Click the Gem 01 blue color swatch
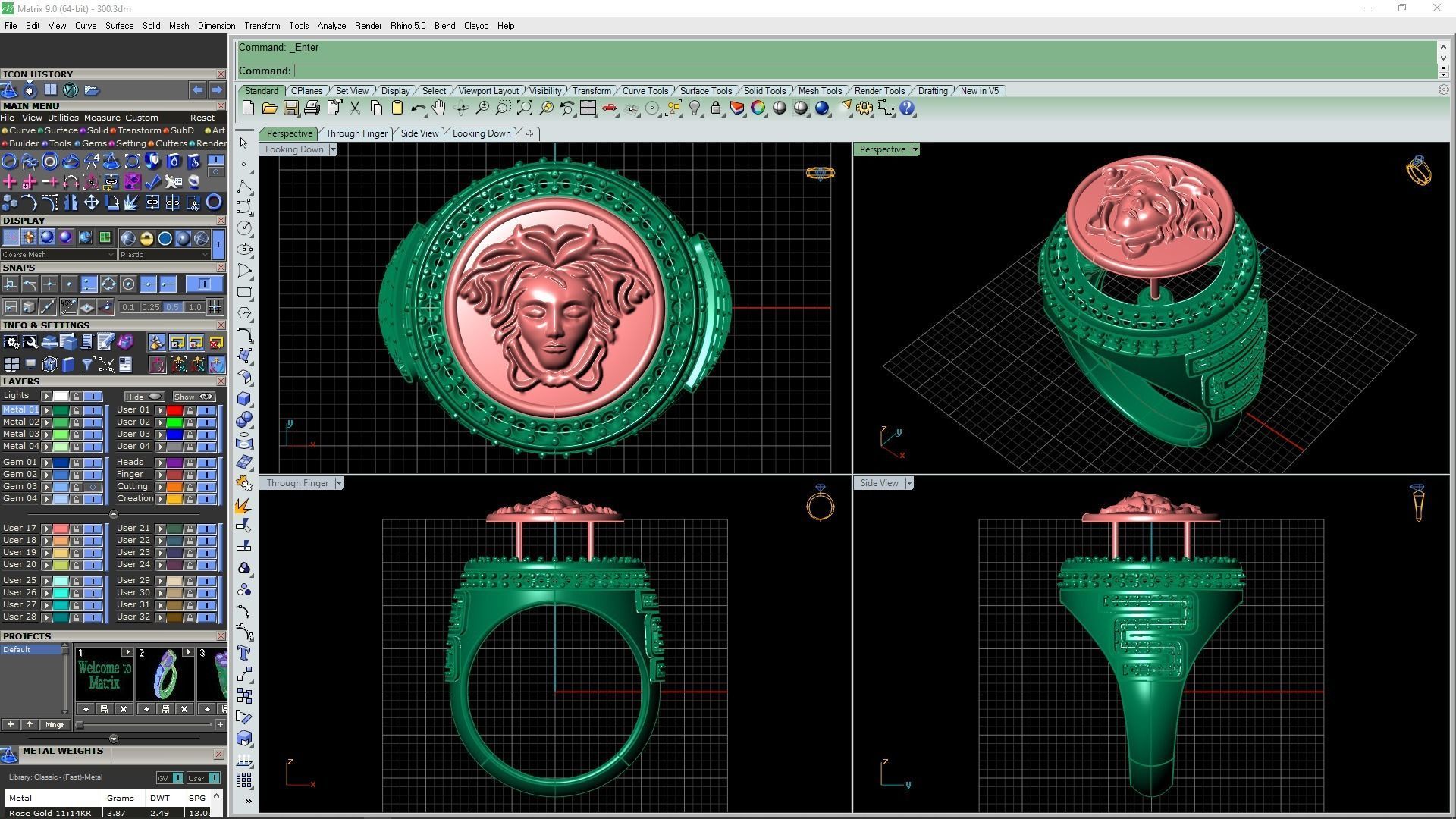Viewport: 1456px width, 819px height. tap(61, 463)
